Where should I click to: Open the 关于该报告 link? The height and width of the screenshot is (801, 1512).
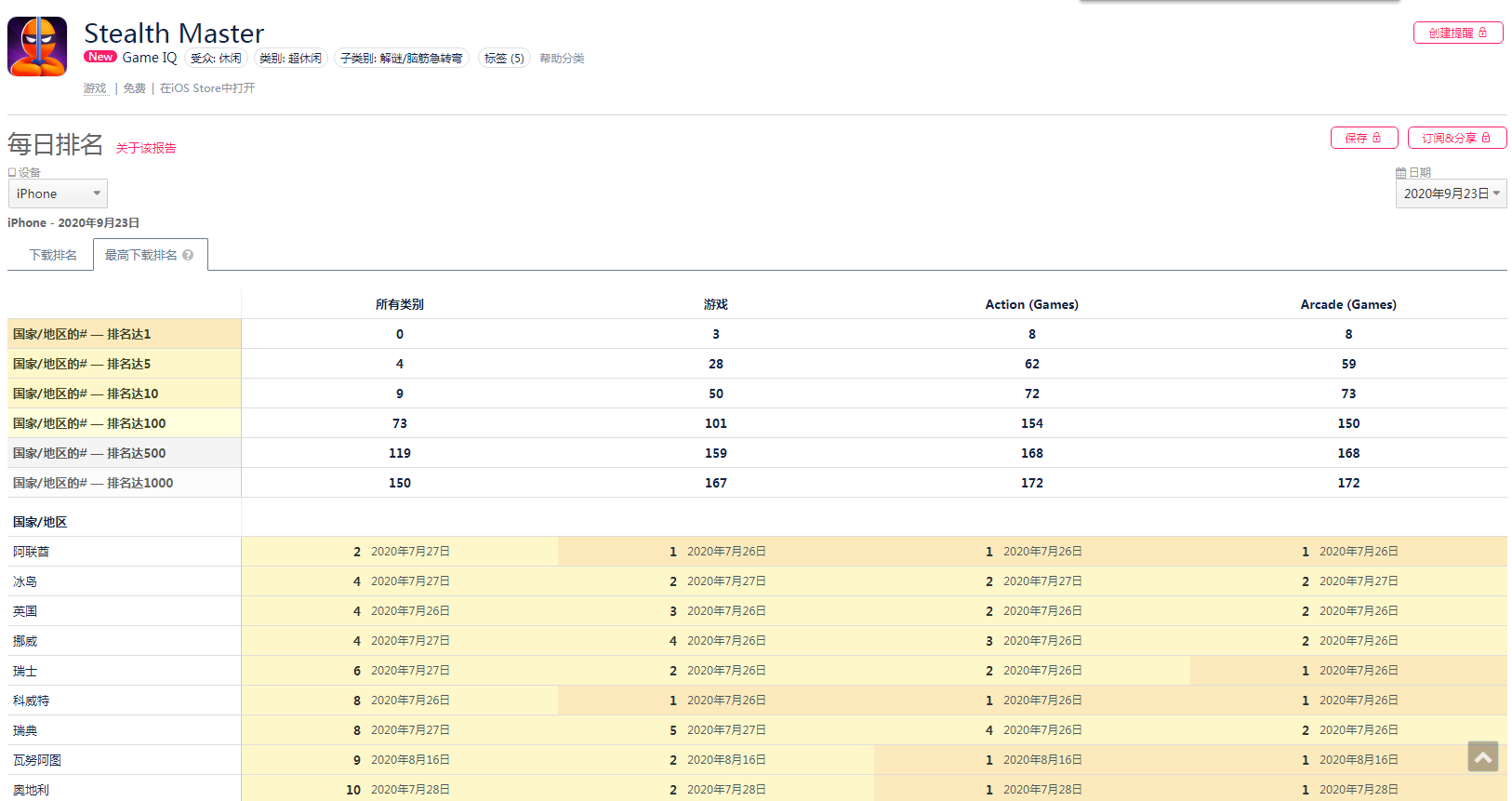pyautogui.click(x=146, y=148)
